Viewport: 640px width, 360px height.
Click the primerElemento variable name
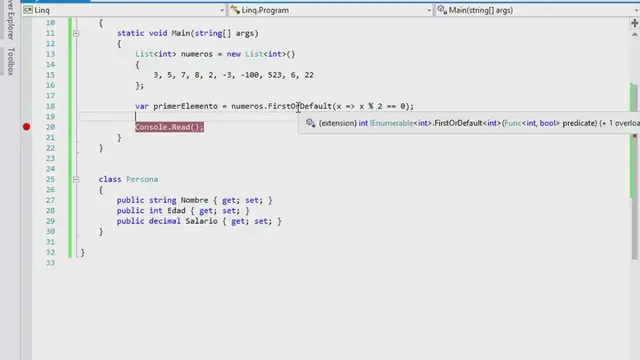pos(185,106)
